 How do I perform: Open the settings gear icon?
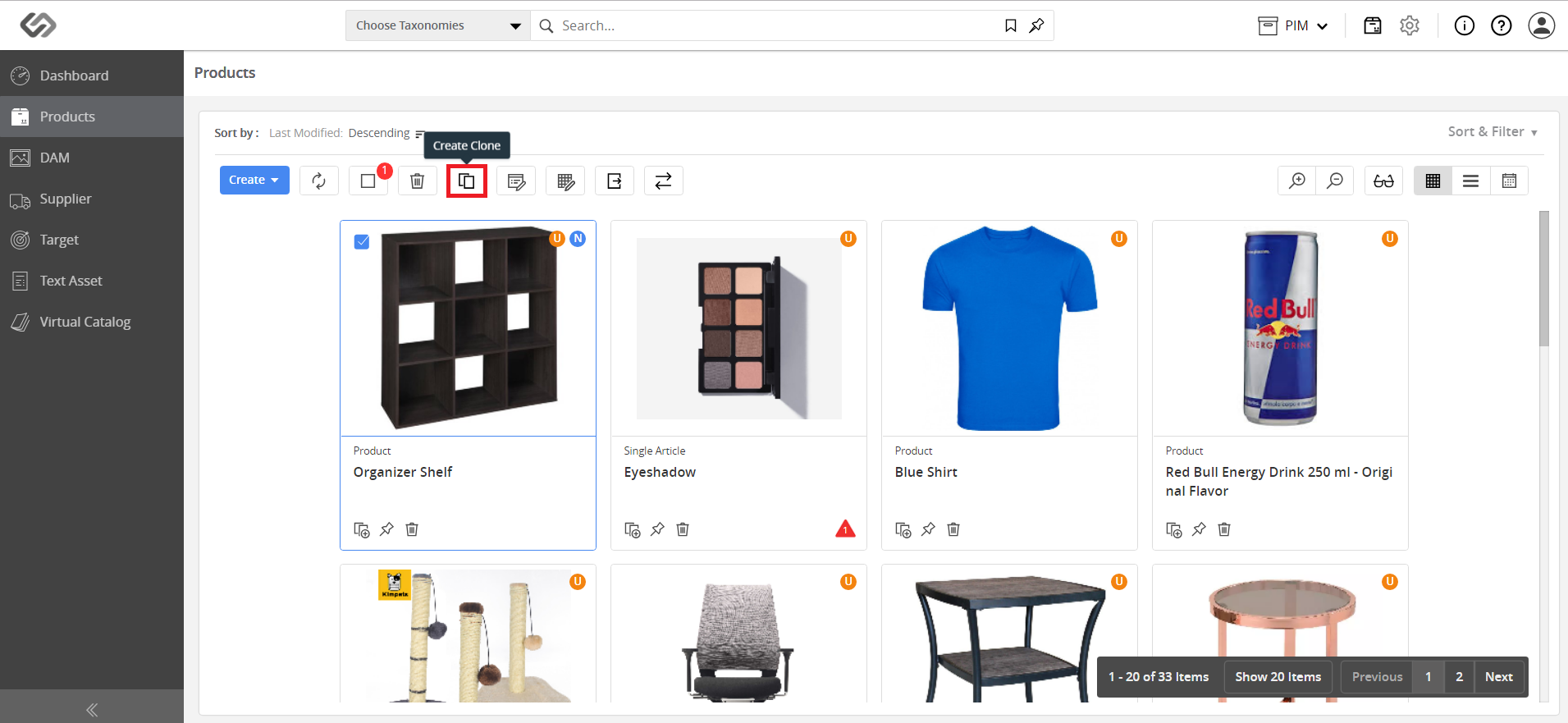1410,25
